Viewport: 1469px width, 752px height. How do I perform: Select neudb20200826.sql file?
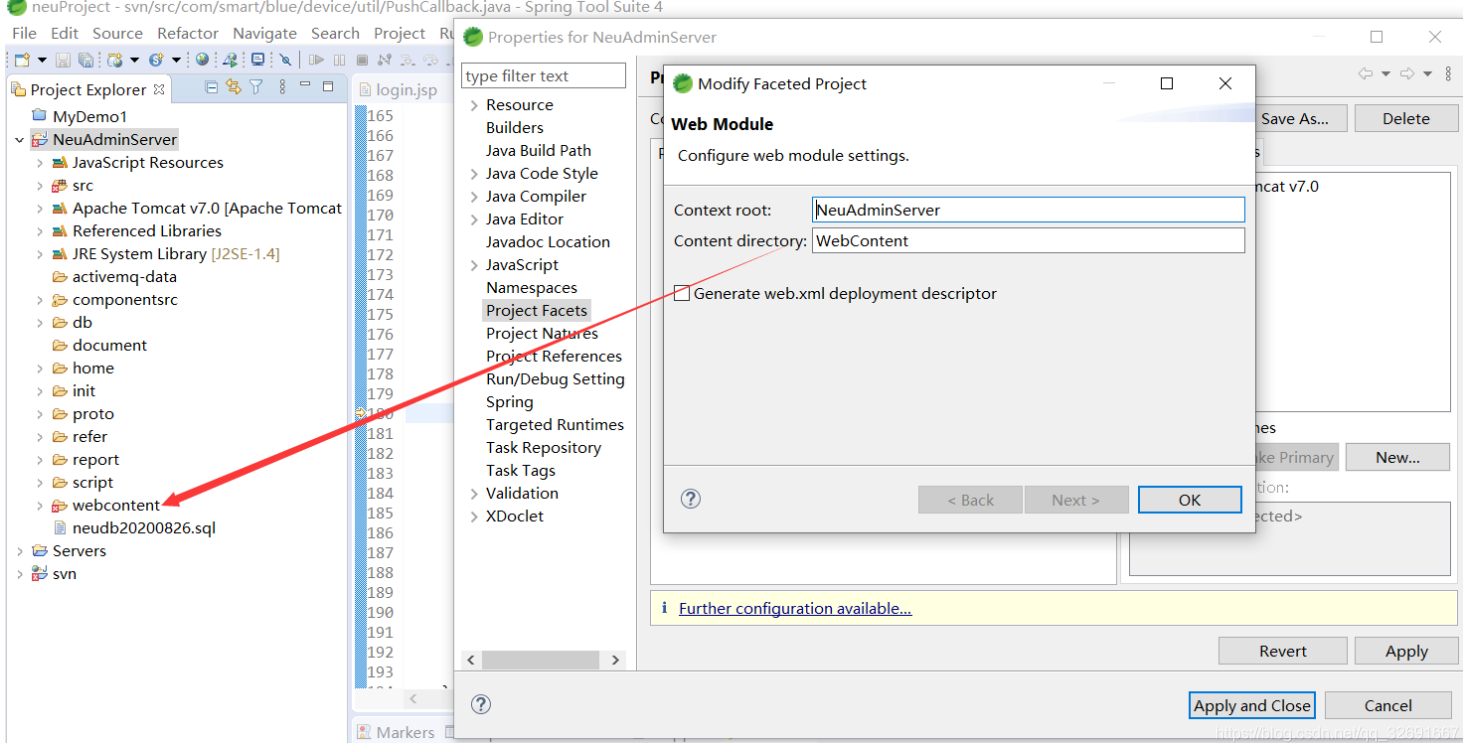click(x=143, y=528)
